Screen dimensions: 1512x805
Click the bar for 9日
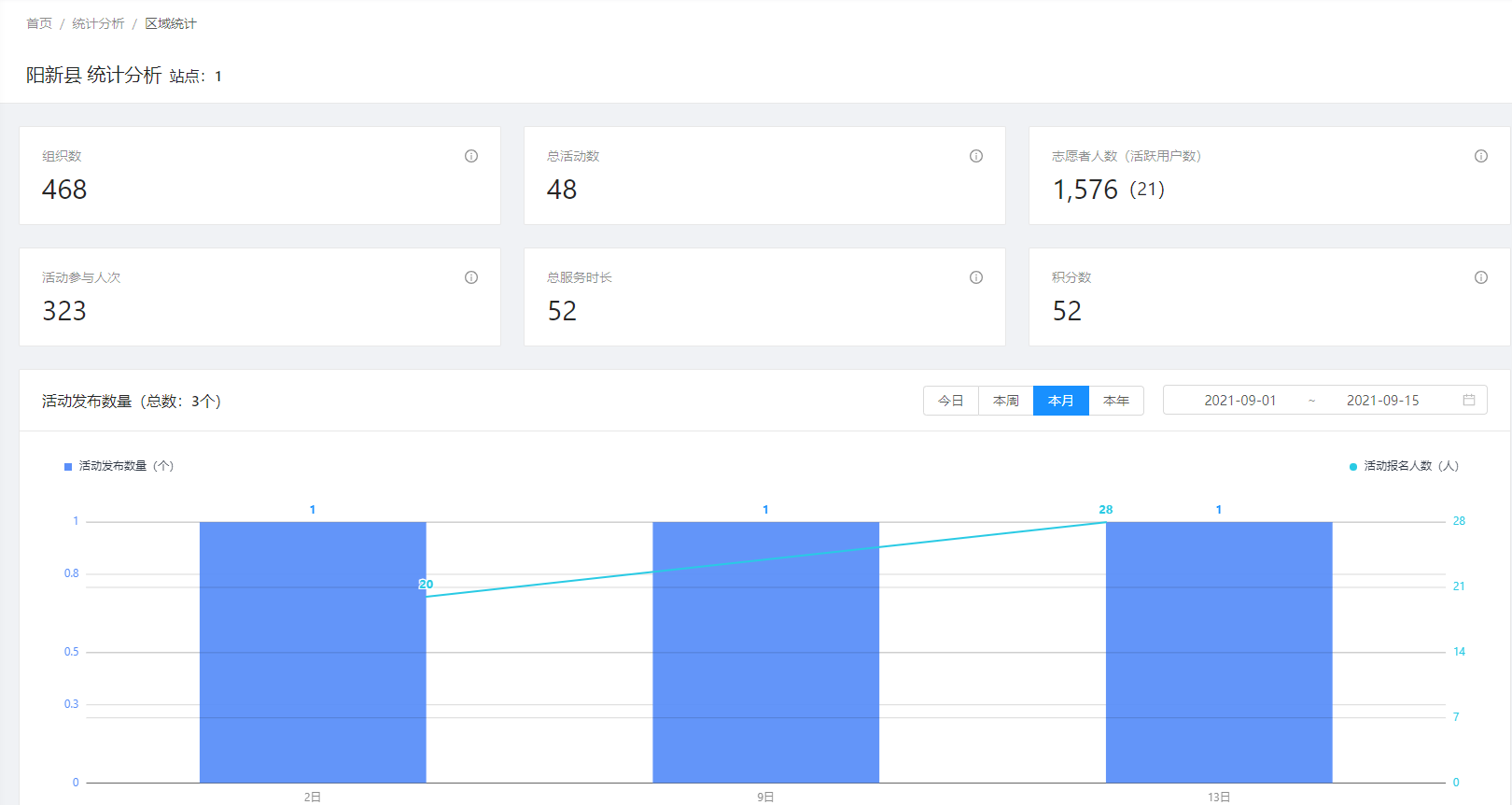click(765, 652)
